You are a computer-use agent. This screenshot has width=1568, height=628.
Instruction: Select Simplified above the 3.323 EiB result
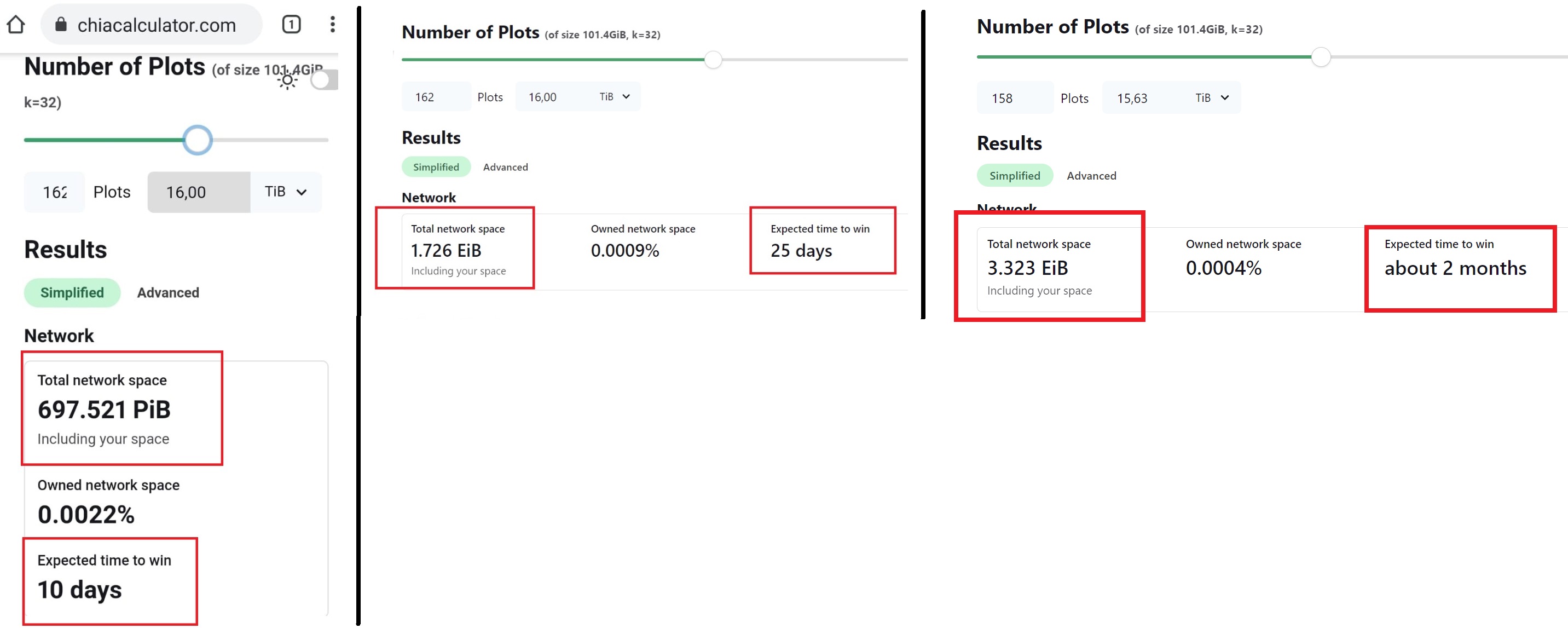[1014, 175]
